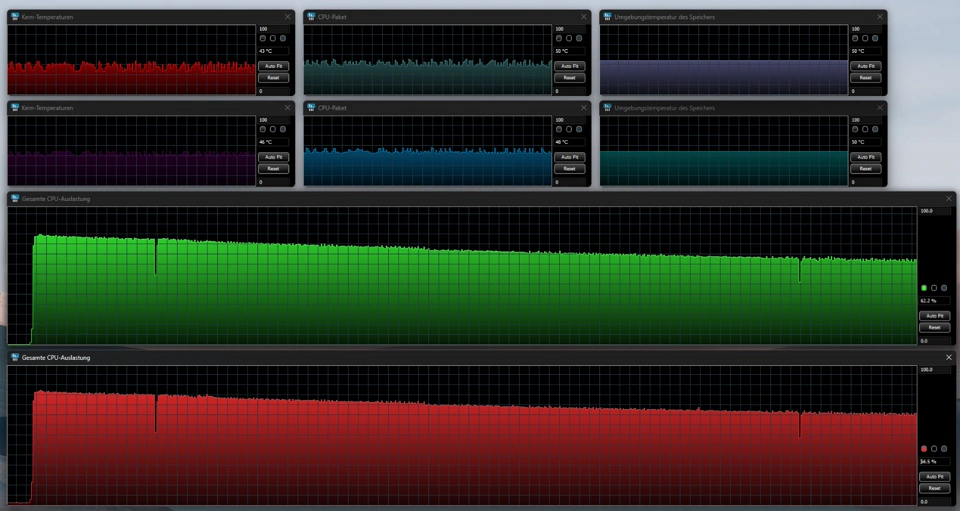This screenshot has width=960, height=511.
Task: Pick the black background circle in red Gesamte CPU-Auslastung
Action: coord(934,449)
